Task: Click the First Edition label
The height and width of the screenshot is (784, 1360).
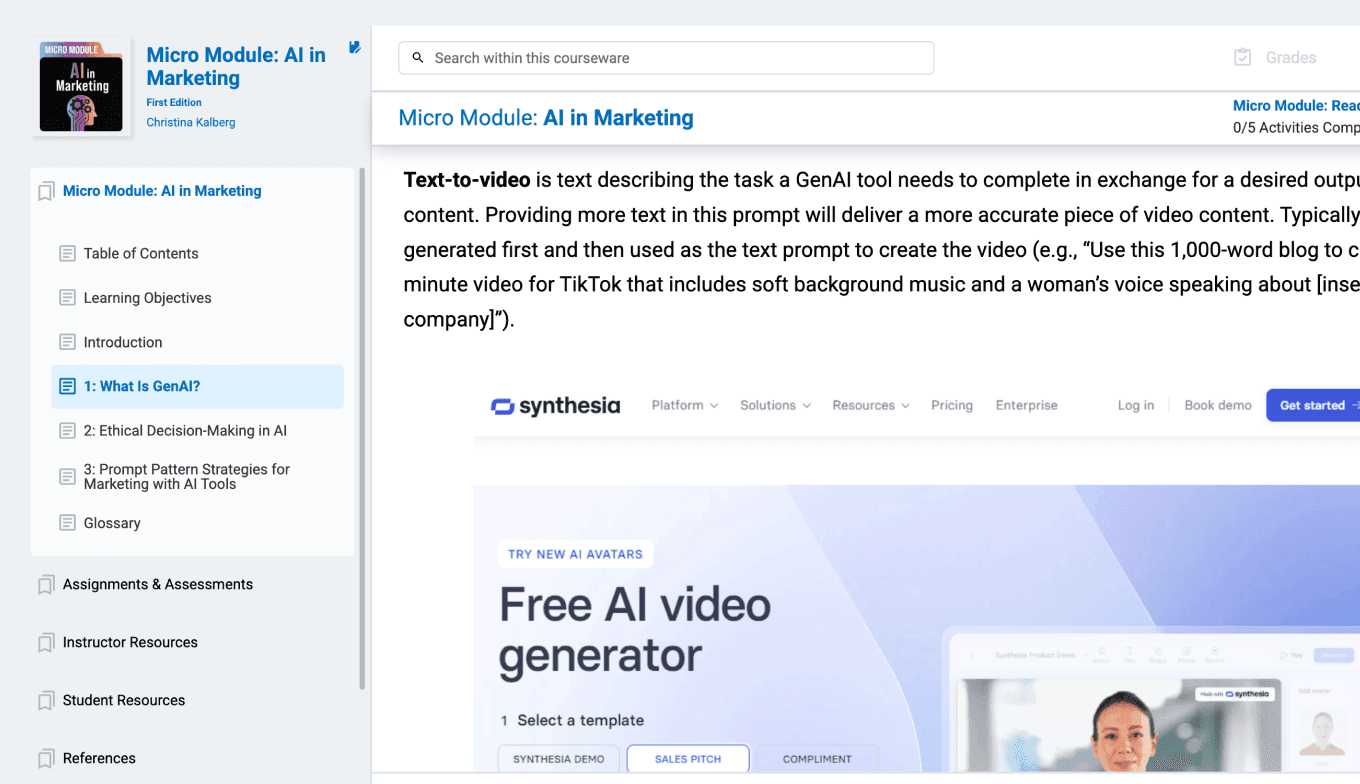Action: click(174, 102)
